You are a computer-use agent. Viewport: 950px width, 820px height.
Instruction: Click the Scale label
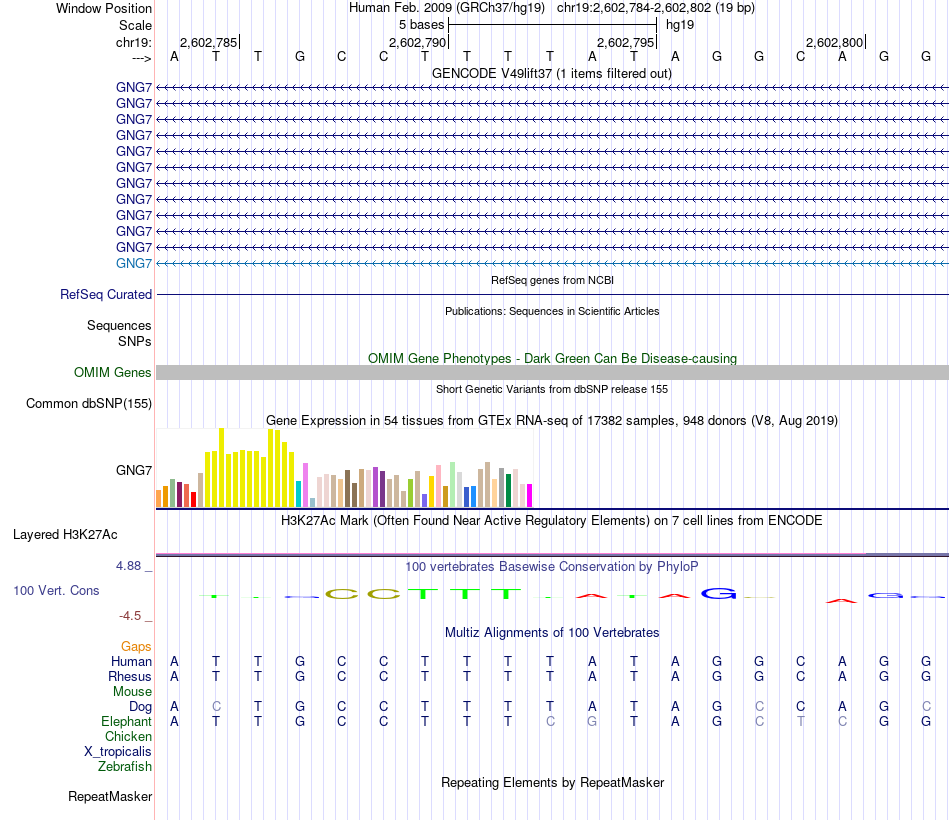pyautogui.click(x=135, y=25)
